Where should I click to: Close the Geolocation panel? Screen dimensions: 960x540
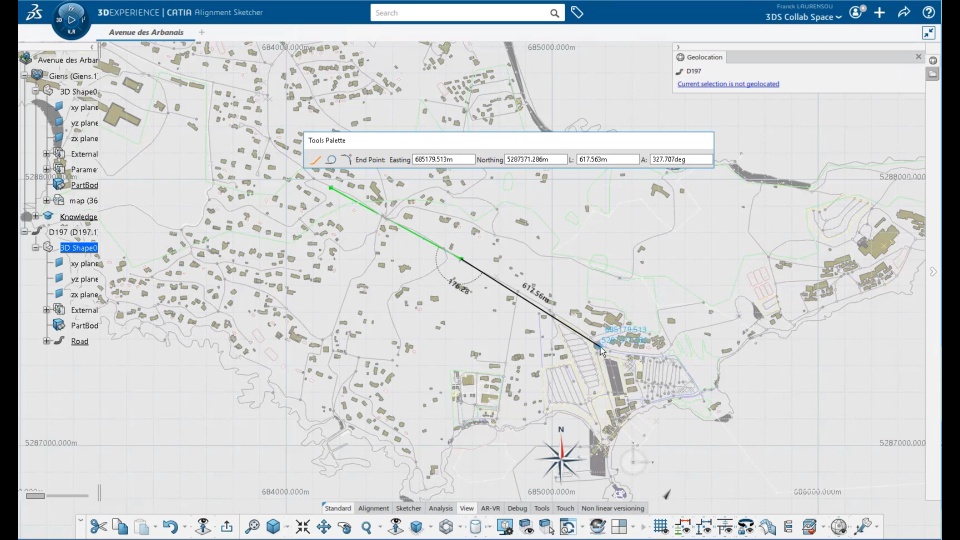coord(918,56)
